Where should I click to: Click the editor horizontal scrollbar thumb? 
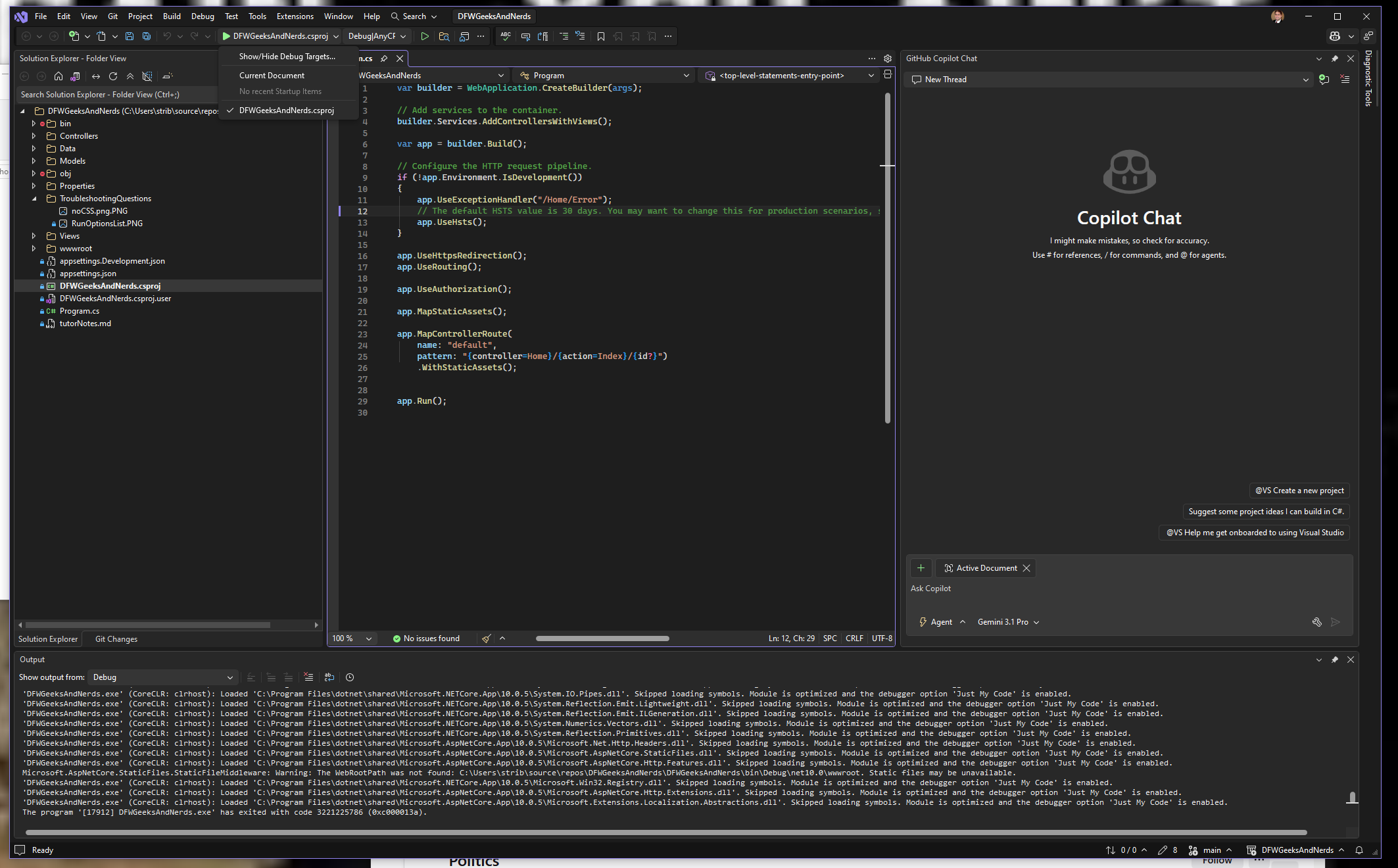[602, 639]
